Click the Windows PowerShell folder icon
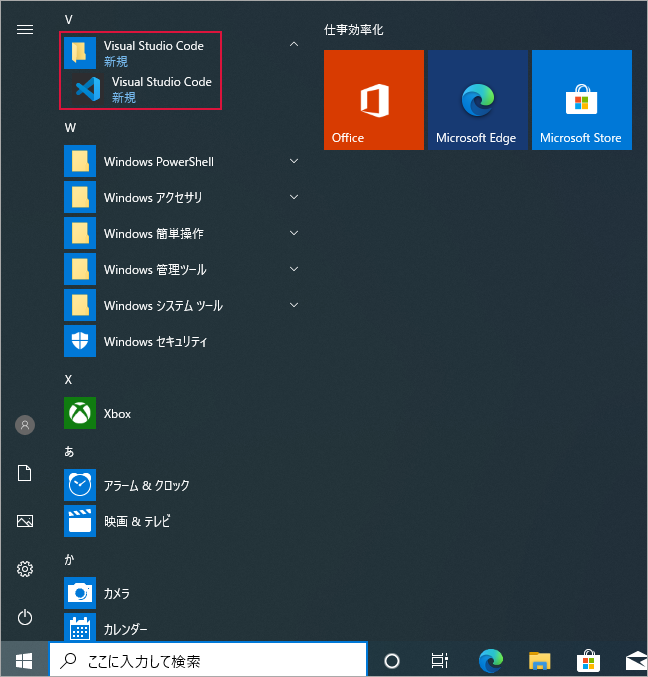 click(80, 161)
